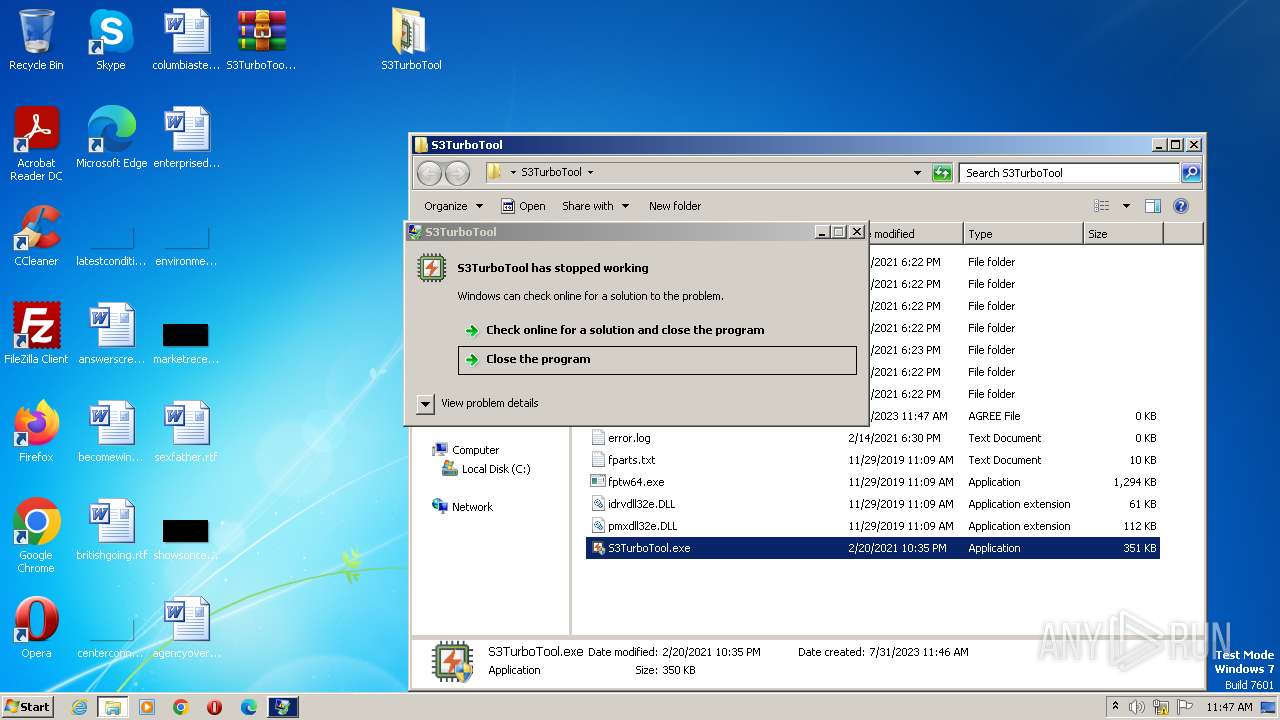Click the taskbar clock showing 11:47 AM
The width and height of the screenshot is (1280, 720).
(1229, 707)
